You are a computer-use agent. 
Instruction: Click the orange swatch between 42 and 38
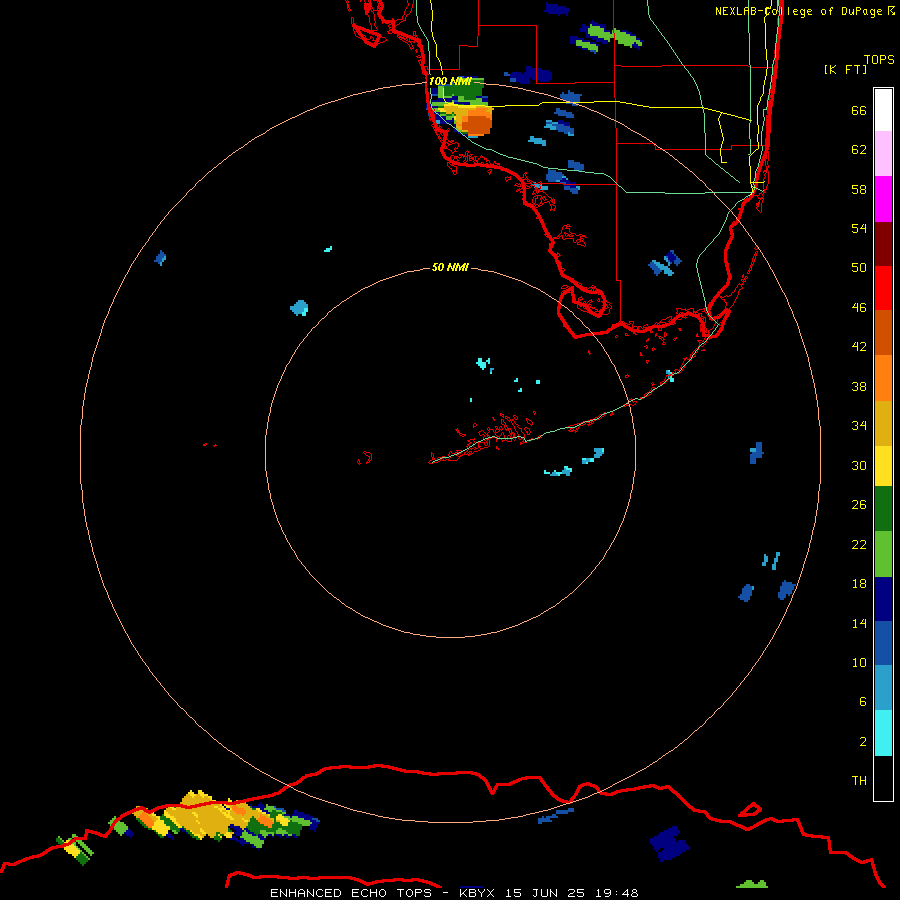point(883,378)
